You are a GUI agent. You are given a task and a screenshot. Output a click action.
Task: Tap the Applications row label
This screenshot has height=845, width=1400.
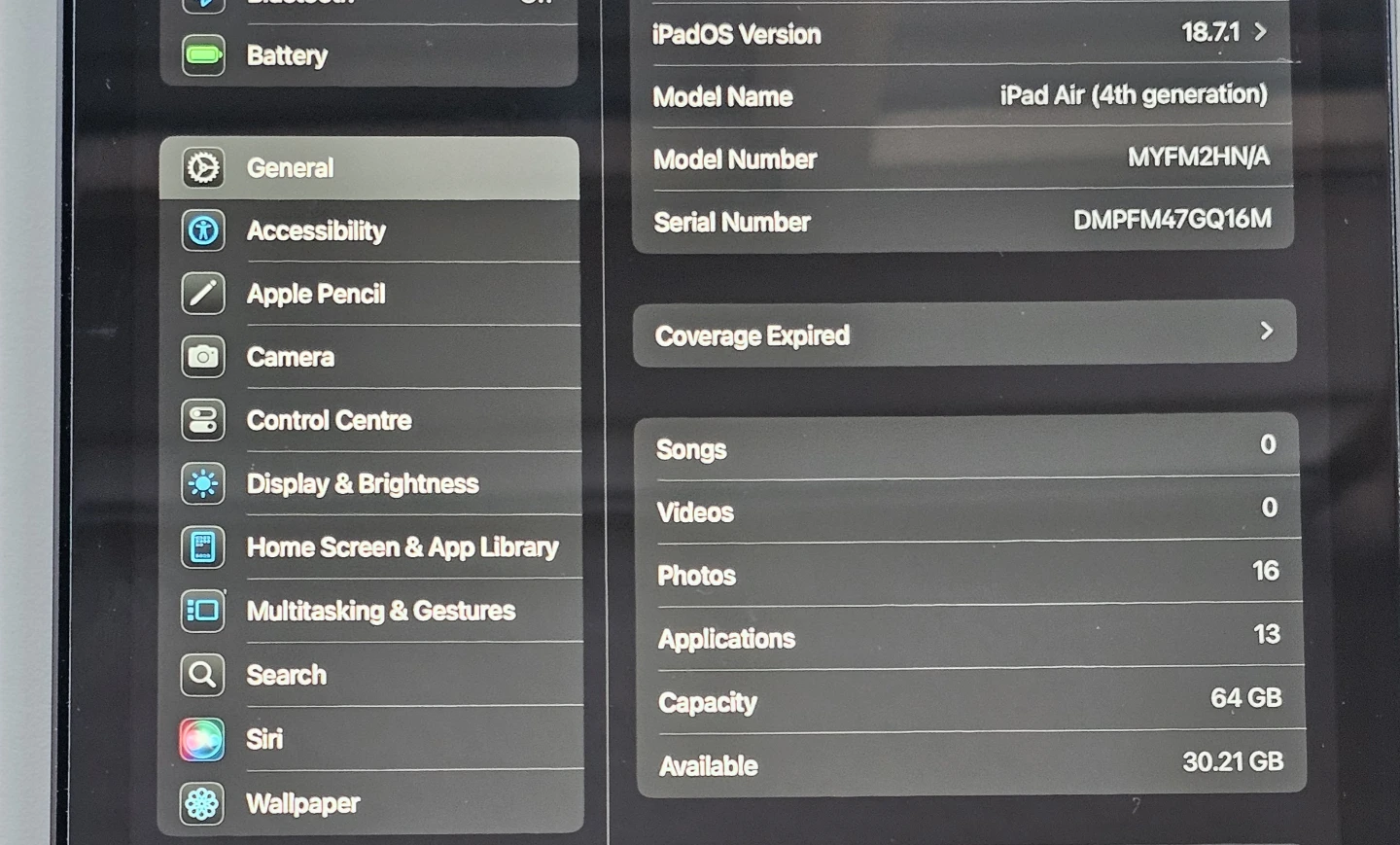(x=726, y=639)
